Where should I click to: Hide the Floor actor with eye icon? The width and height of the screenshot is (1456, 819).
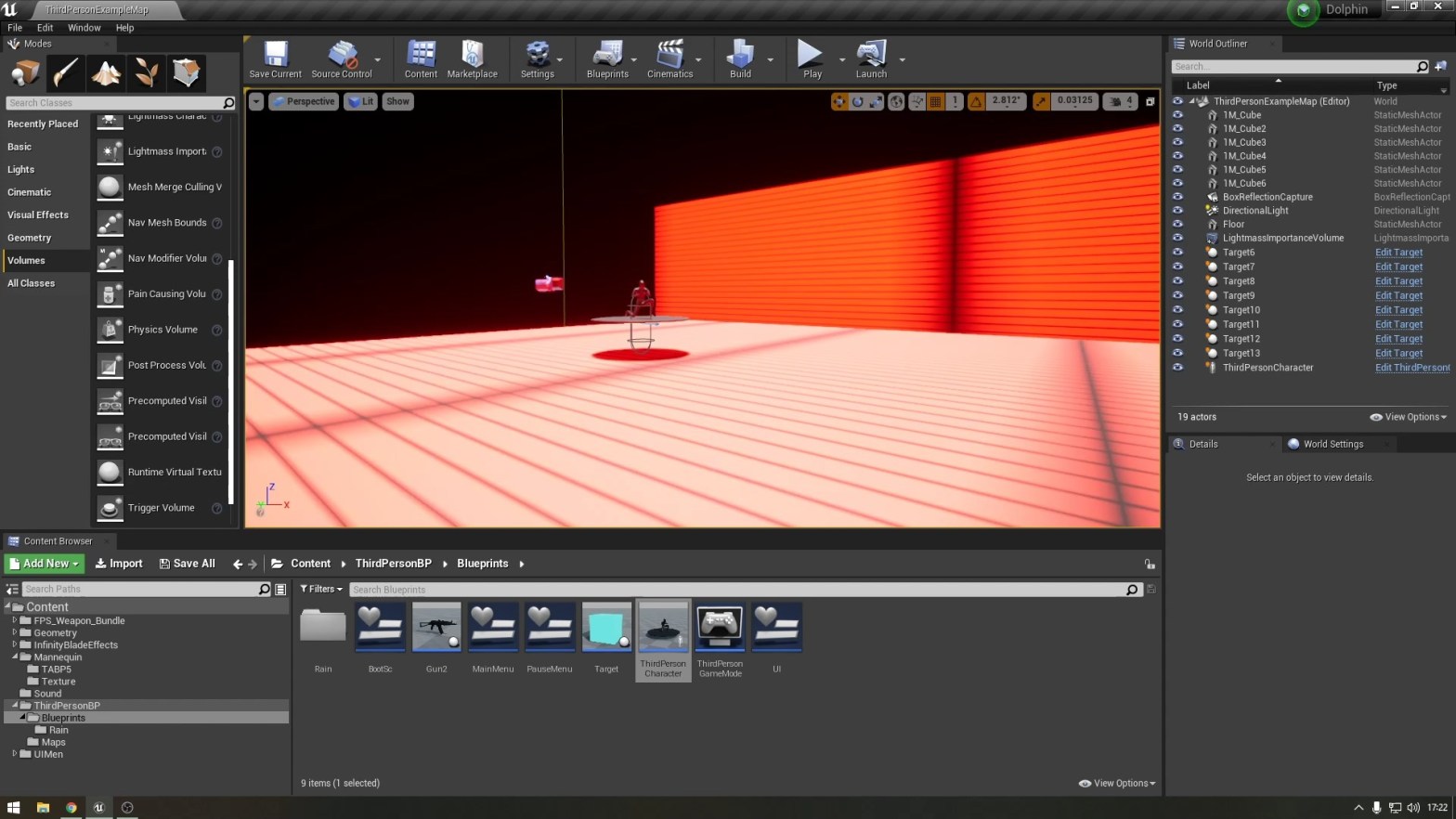point(1177,224)
